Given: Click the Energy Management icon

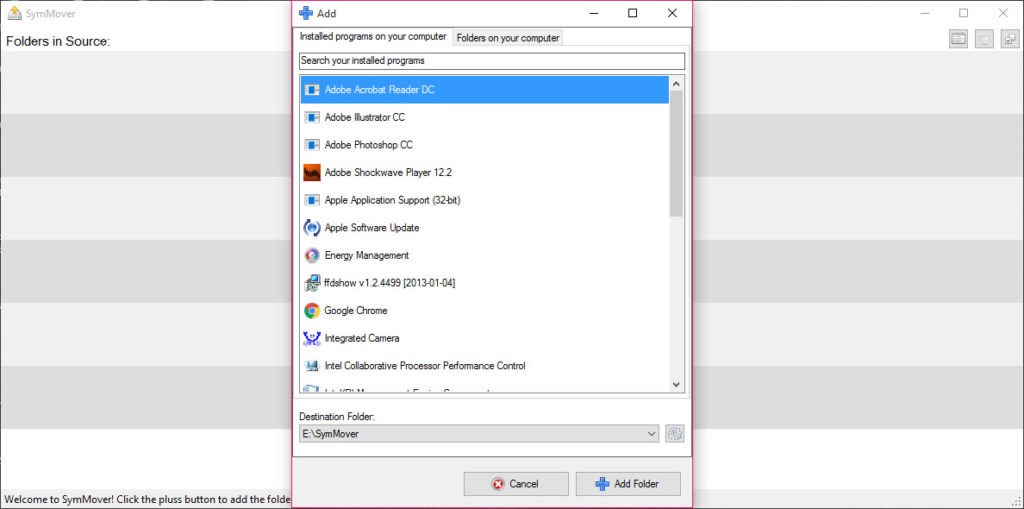Looking at the screenshot, I should pos(312,255).
